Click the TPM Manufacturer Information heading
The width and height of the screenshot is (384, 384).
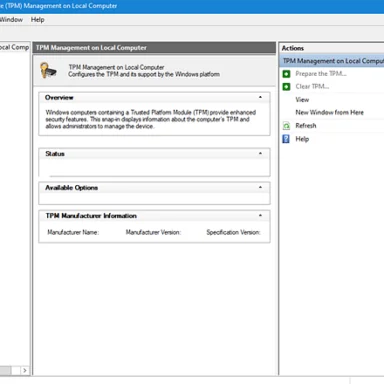point(91,216)
